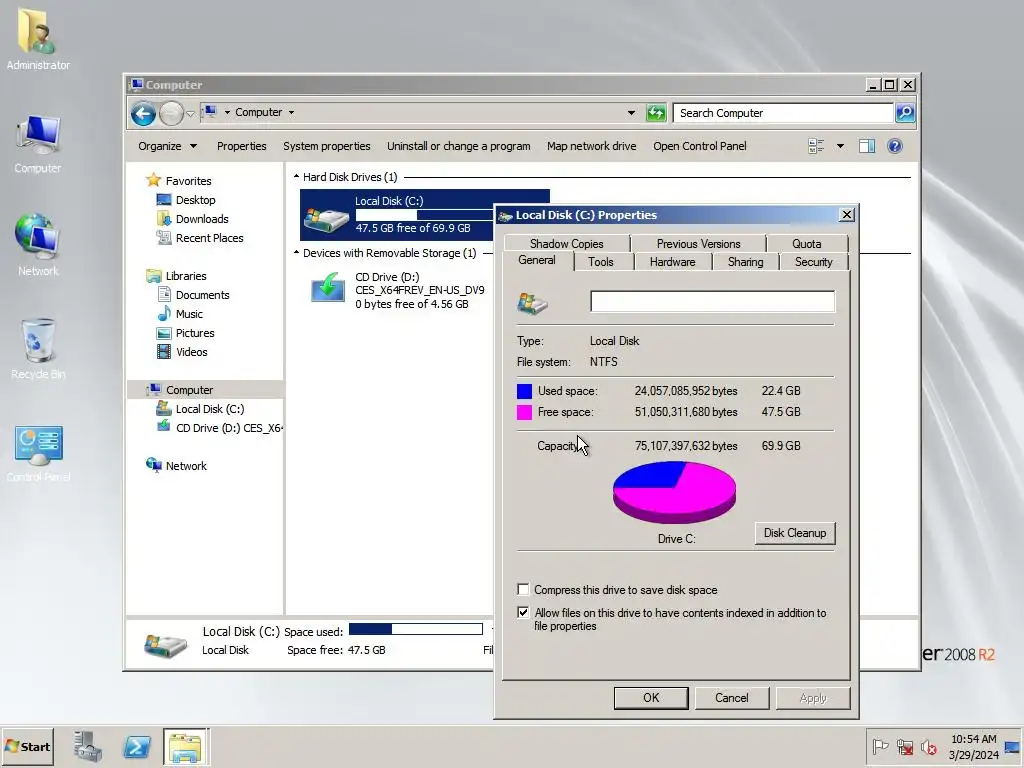Viewport: 1024px width, 768px height.
Task: Click the green Refresh icon beside address bar
Action: [x=656, y=113]
